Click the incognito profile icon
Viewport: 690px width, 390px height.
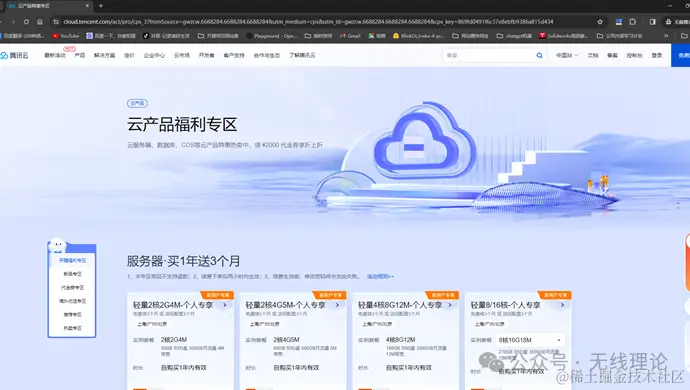coord(668,22)
